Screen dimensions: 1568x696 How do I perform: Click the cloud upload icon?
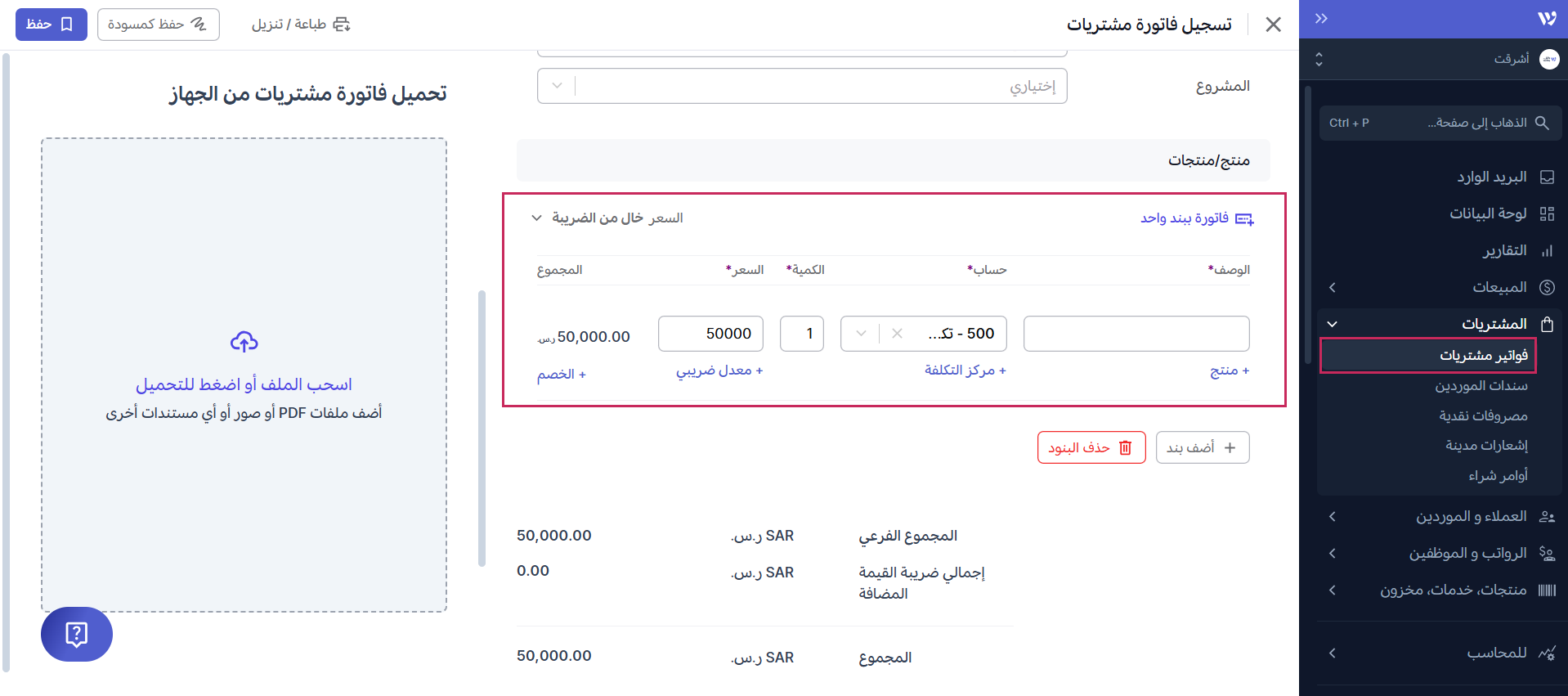[x=244, y=341]
